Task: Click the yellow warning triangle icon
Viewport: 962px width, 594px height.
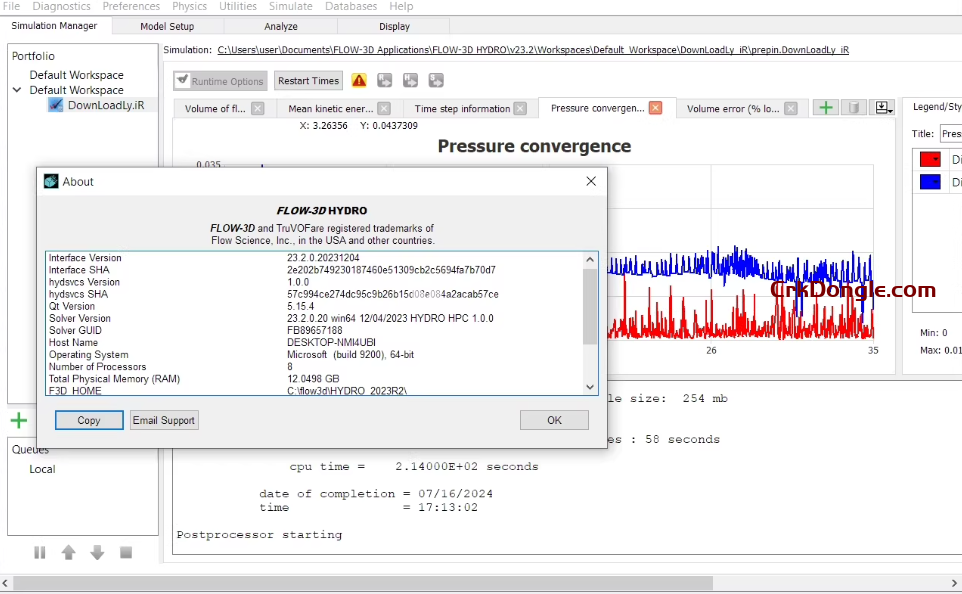Action: (359, 81)
